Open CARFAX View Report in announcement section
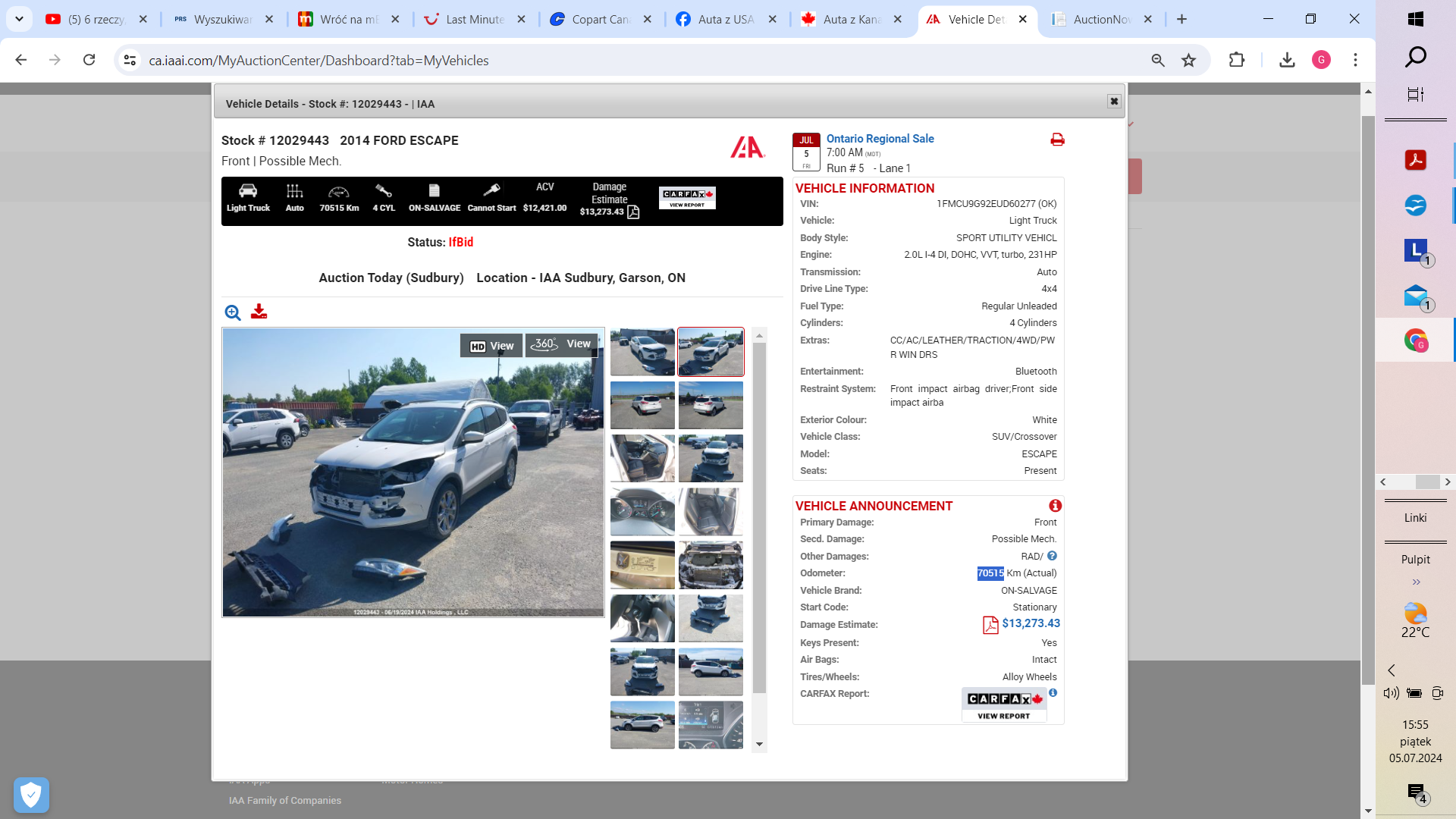The height and width of the screenshot is (819, 1456). pos(1004,705)
